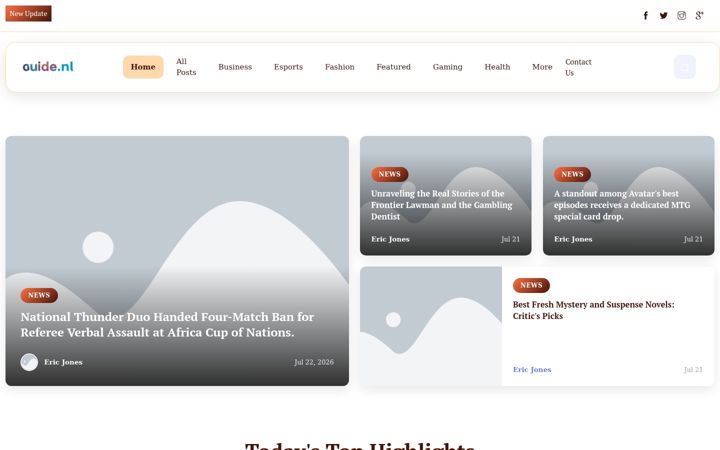The width and height of the screenshot is (720, 450).
Task: Click Eric Jones on Frontier Lawman card
Action: coord(390,239)
